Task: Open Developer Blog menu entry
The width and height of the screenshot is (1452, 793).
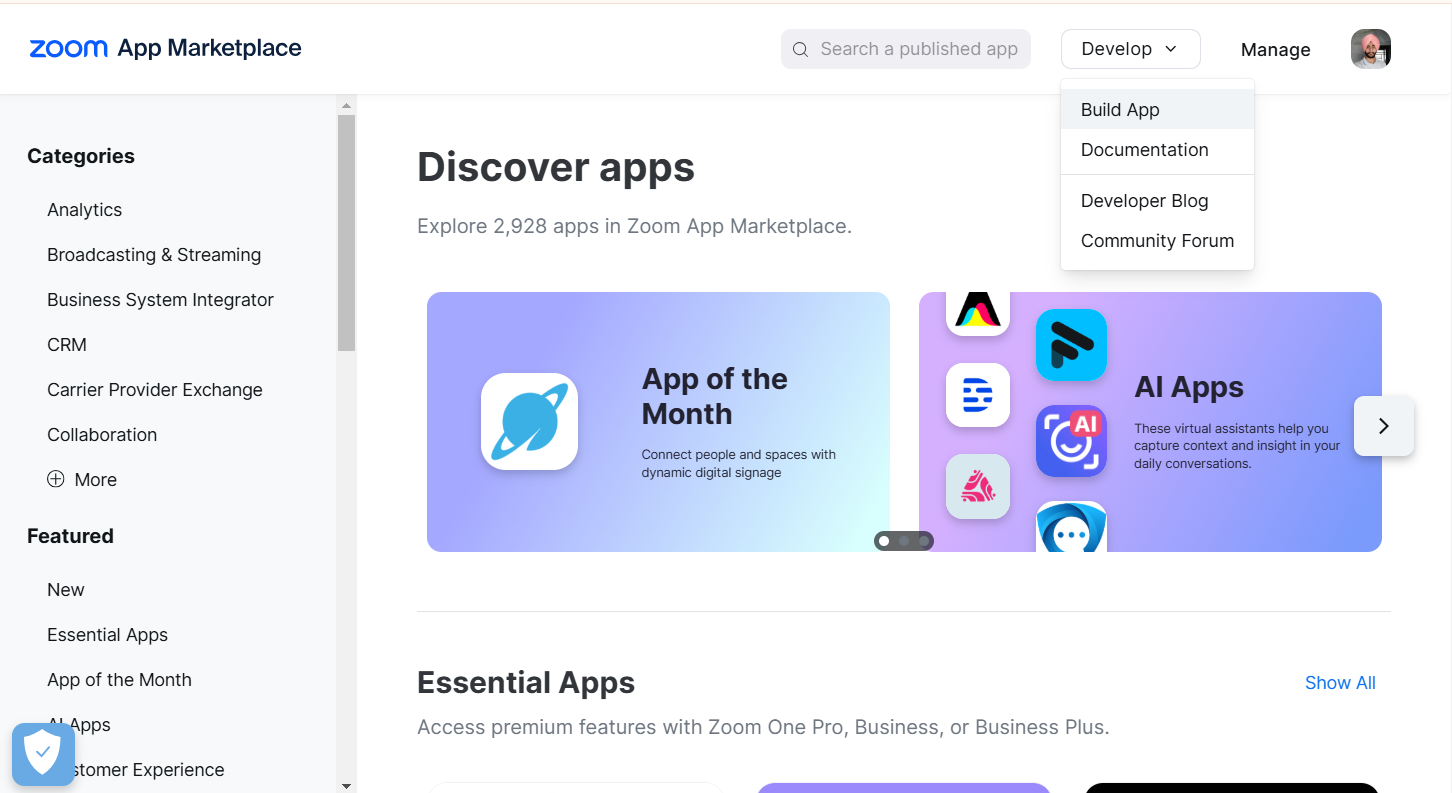Action: click(1157, 201)
